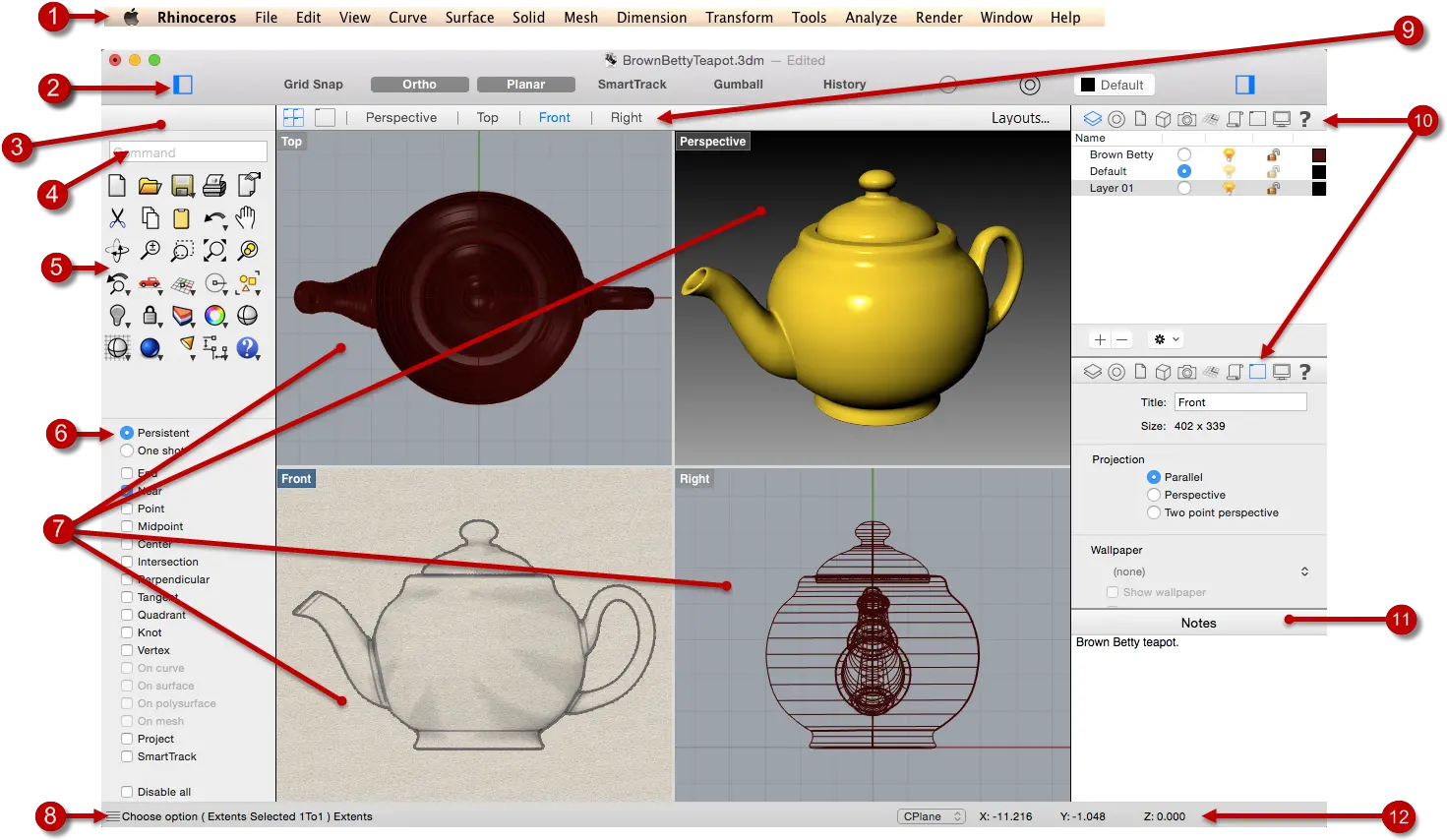Open the Analyze menu
The width and height of the screenshot is (1447, 840).
click(871, 18)
